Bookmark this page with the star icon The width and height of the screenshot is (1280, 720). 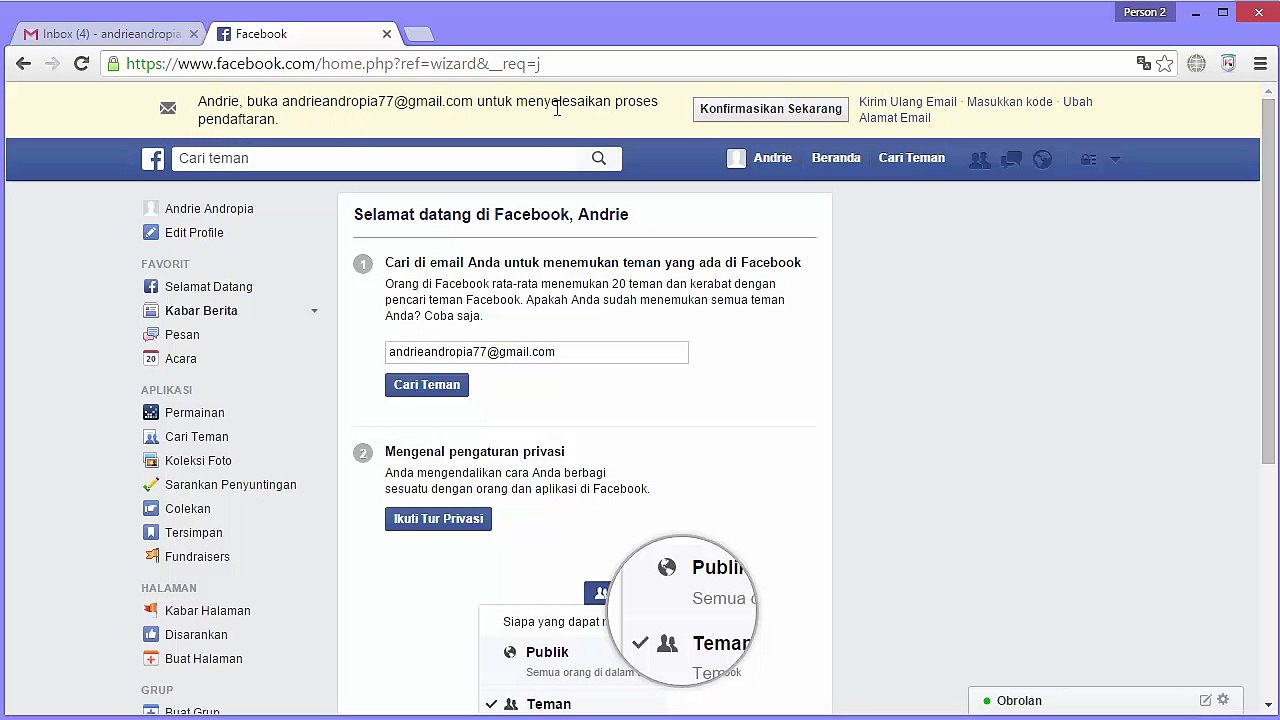(x=1165, y=64)
